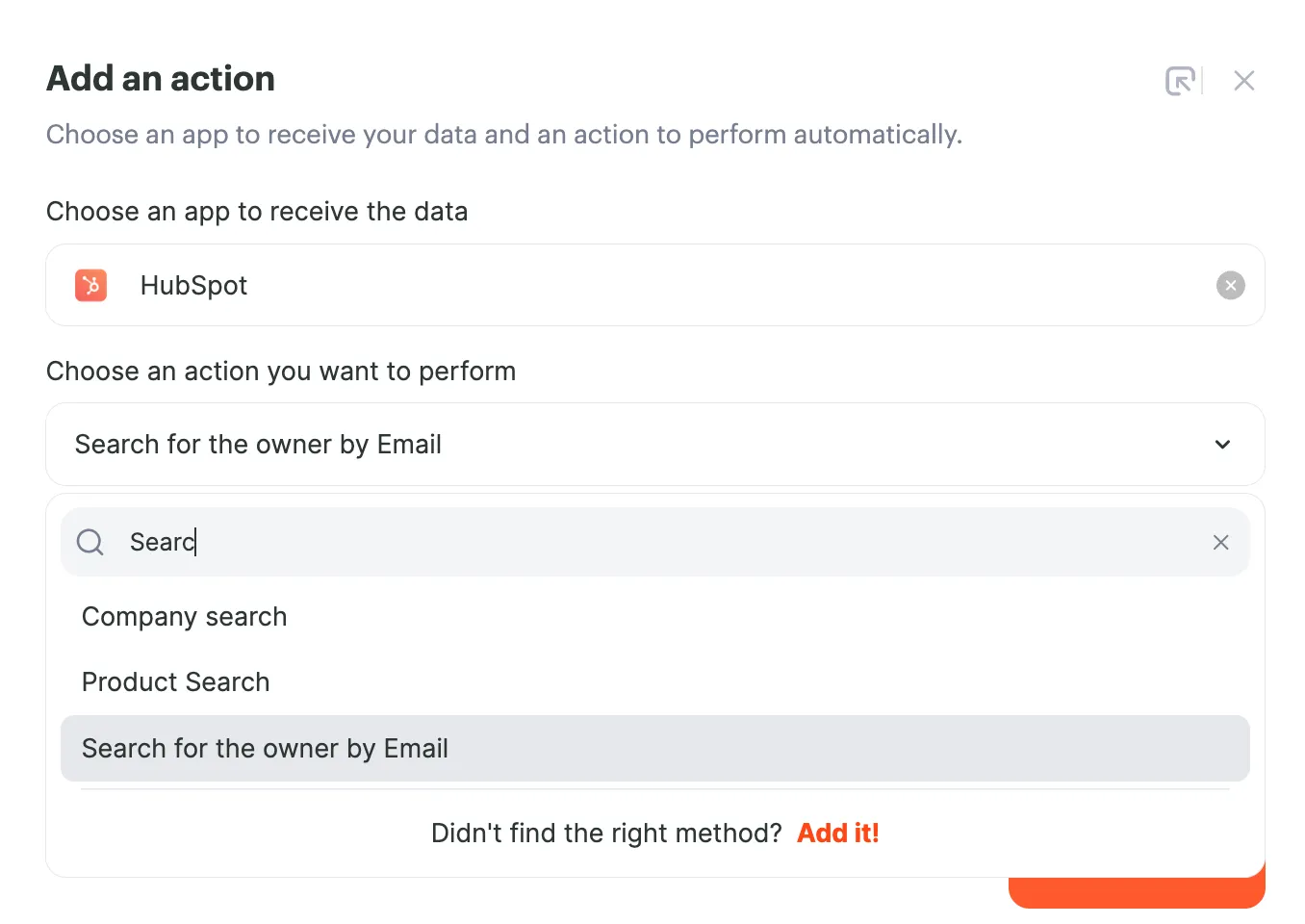Click the partially hidden orange button at the bottom
The width and height of the screenshot is (1305, 924).
[x=1137, y=892]
